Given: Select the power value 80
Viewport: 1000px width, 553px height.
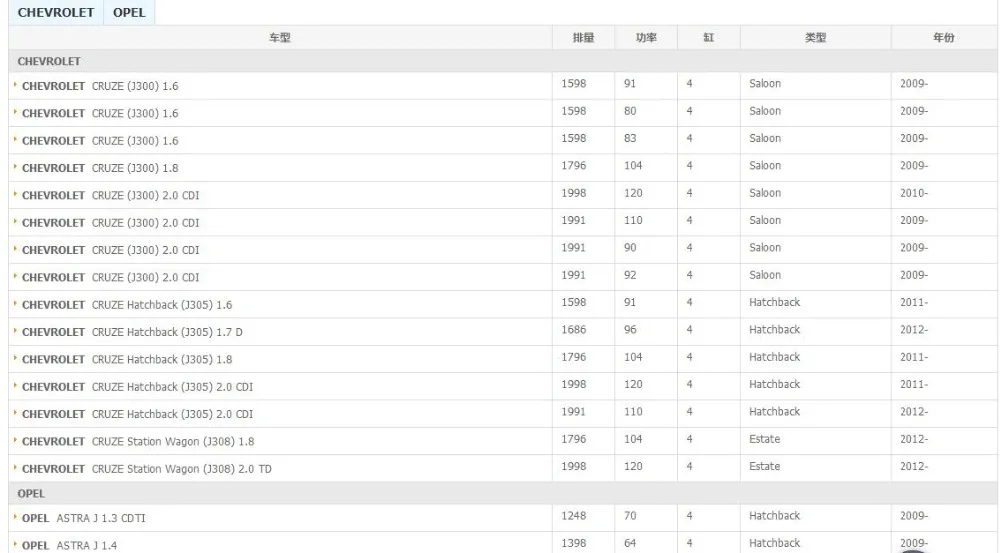Looking at the screenshot, I should [630, 111].
